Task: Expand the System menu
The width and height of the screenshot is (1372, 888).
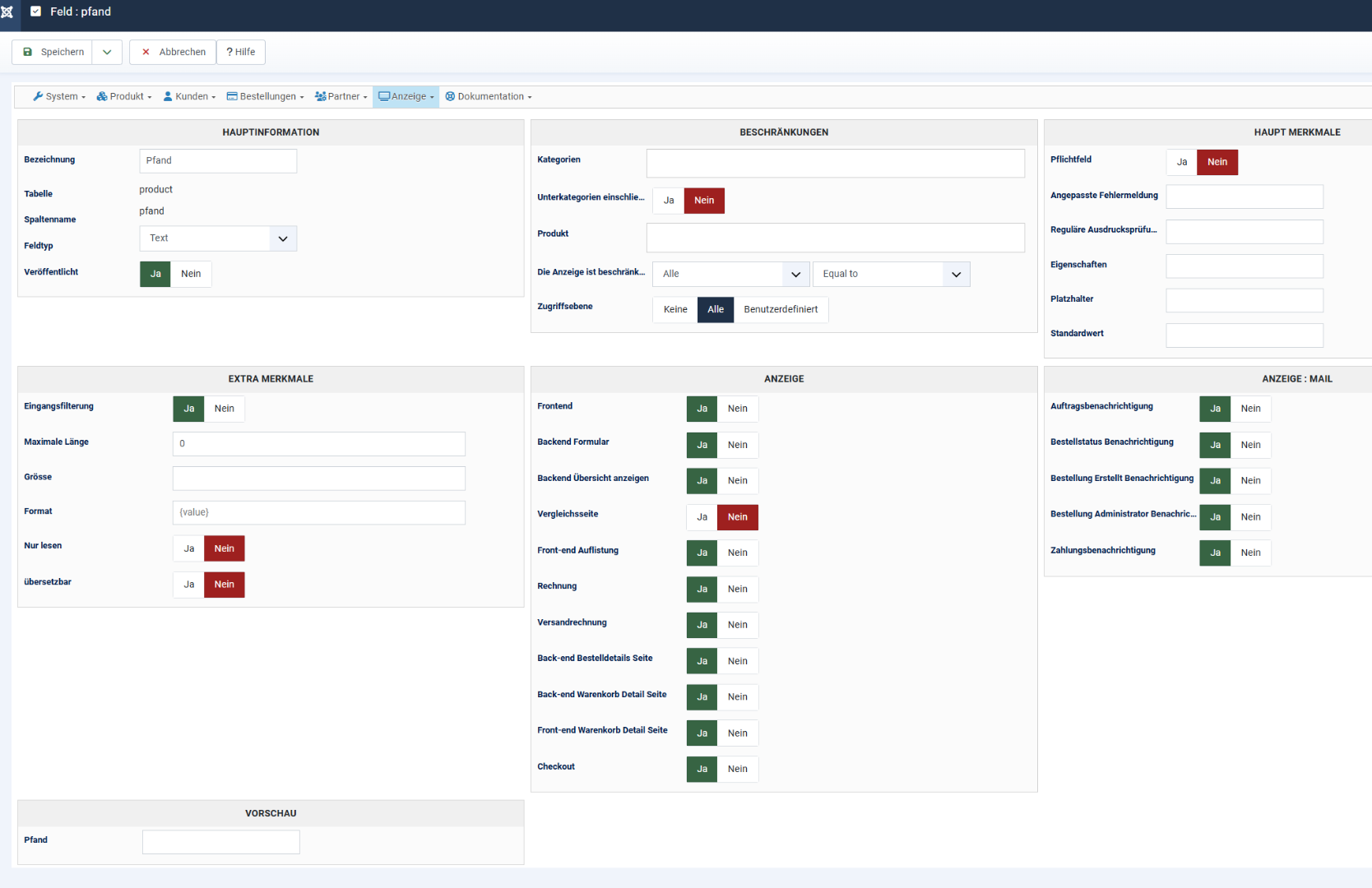Action: 59,96
